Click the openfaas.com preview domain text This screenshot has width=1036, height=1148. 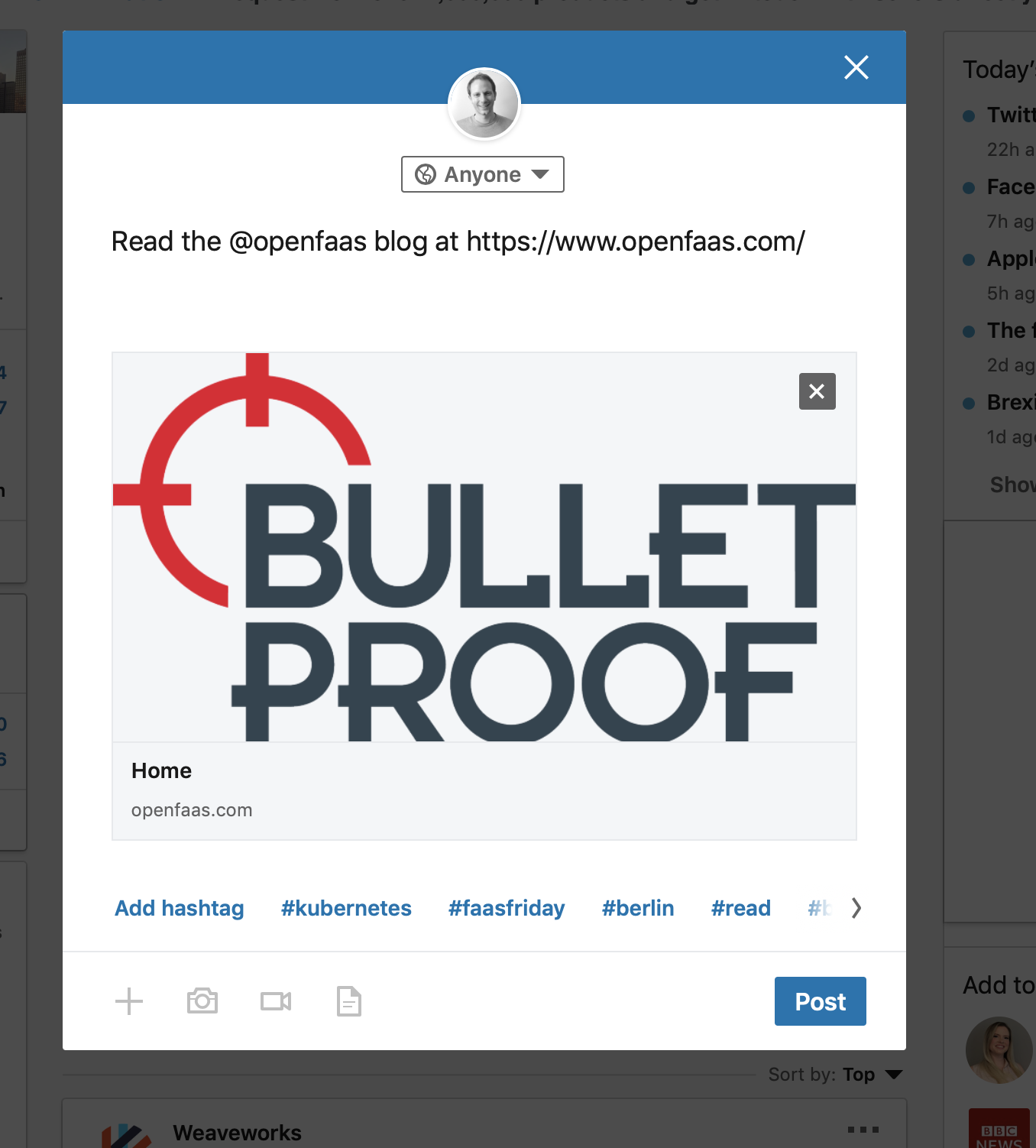(x=192, y=810)
